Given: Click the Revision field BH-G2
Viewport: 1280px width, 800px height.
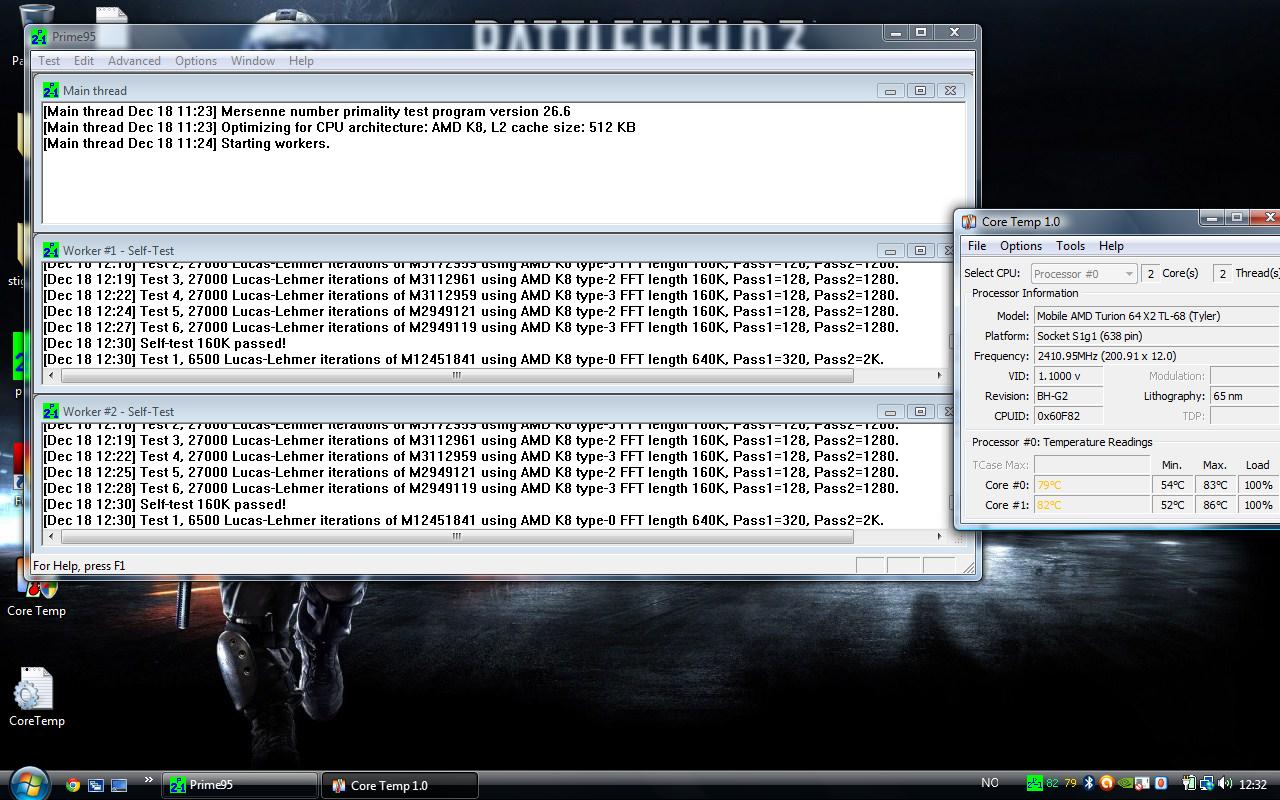Looking at the screenshot, I should pos(1068,396).
